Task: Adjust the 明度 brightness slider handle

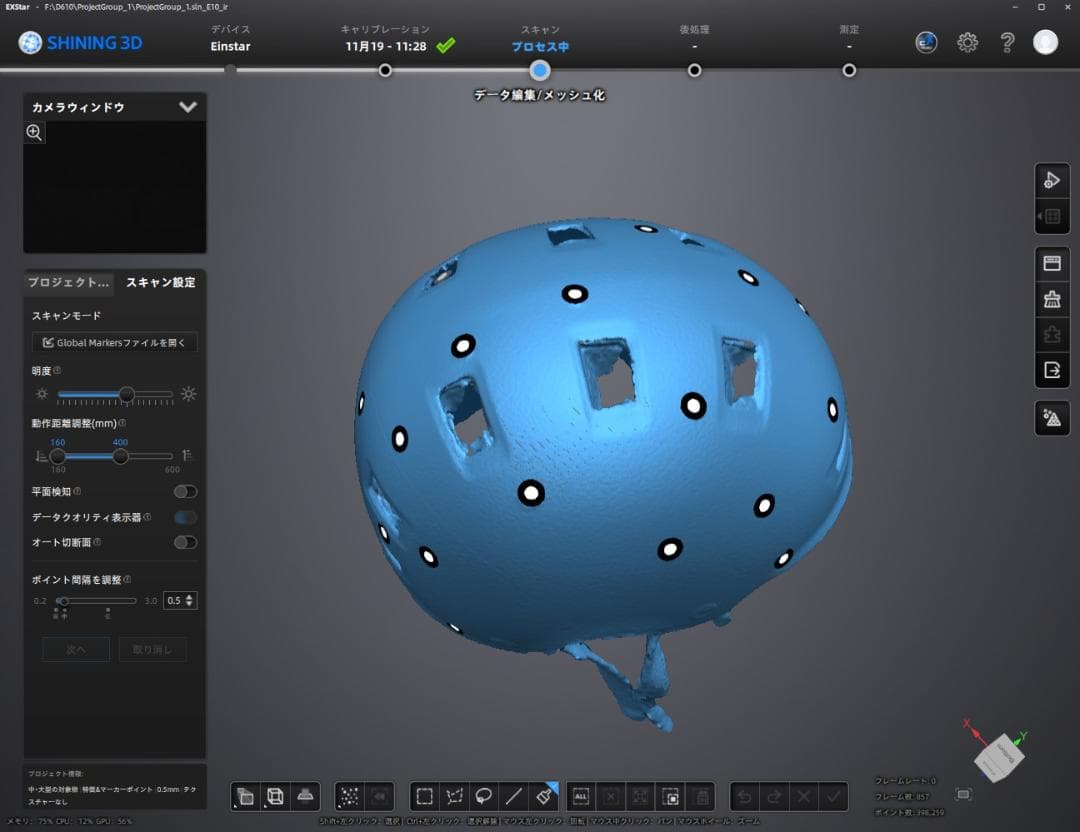Action: tap(127, 394)
